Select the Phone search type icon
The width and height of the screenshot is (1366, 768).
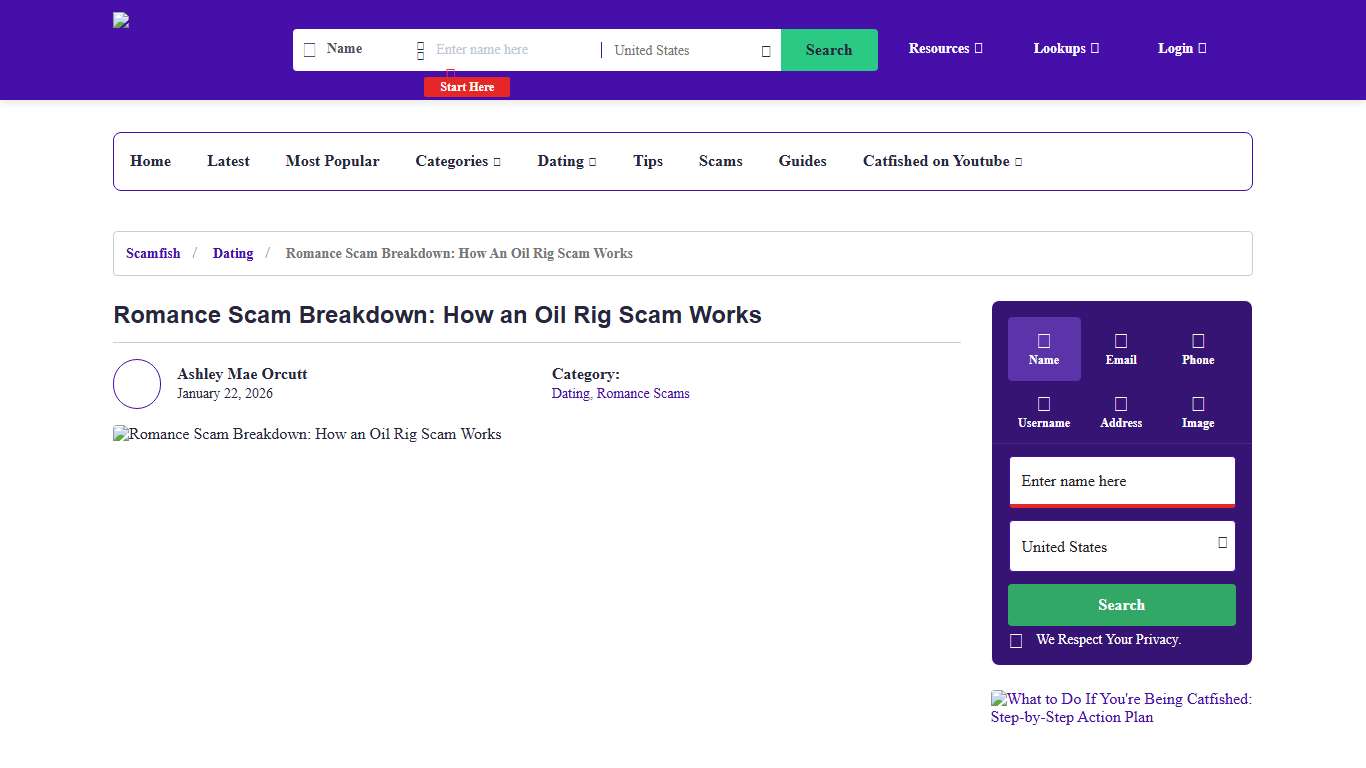pyautogui.click(x=1197, y=343)
